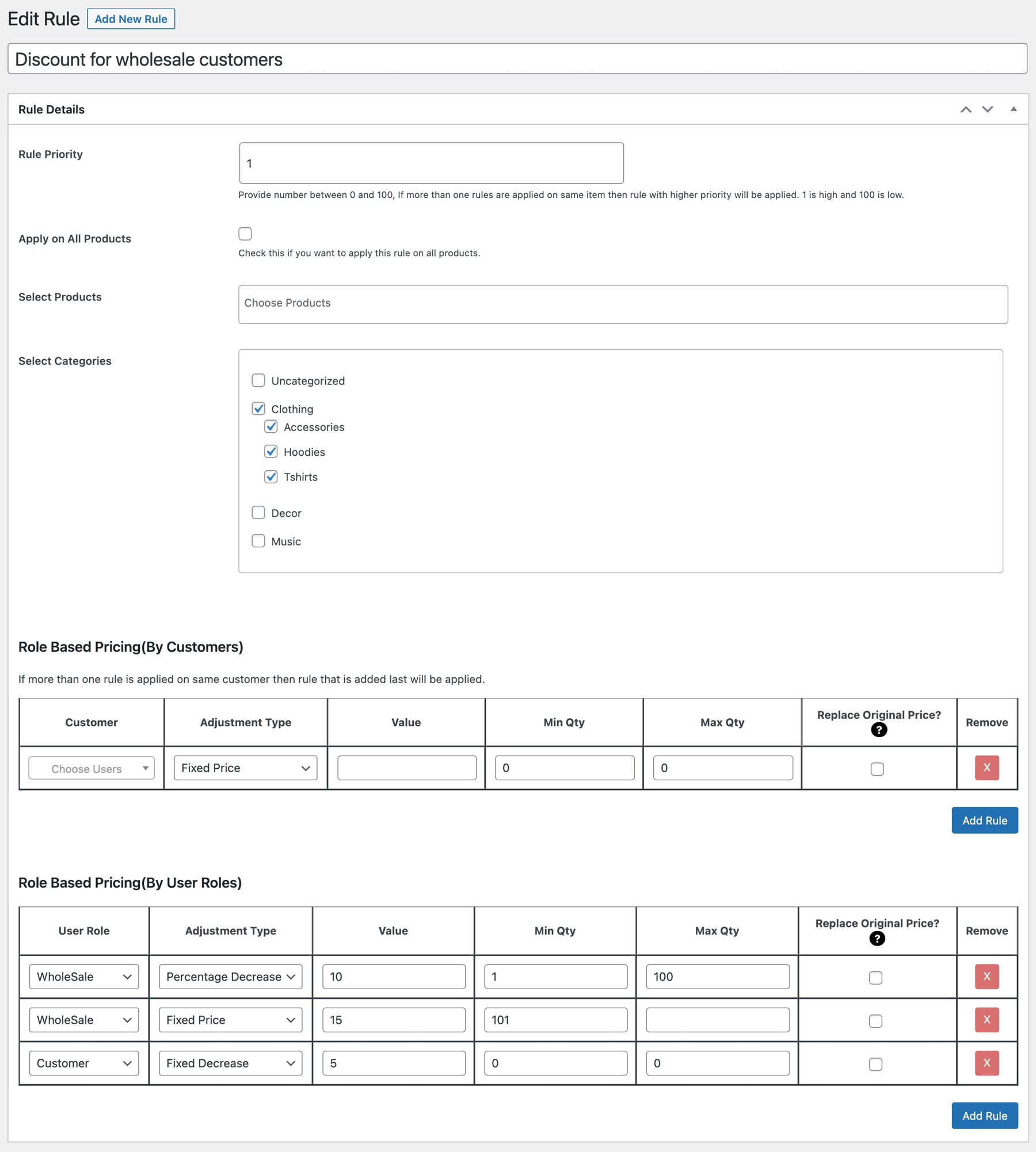Click the Add New Rule button
This screenshot has width=1036, height=1152.
pos(131,18)
